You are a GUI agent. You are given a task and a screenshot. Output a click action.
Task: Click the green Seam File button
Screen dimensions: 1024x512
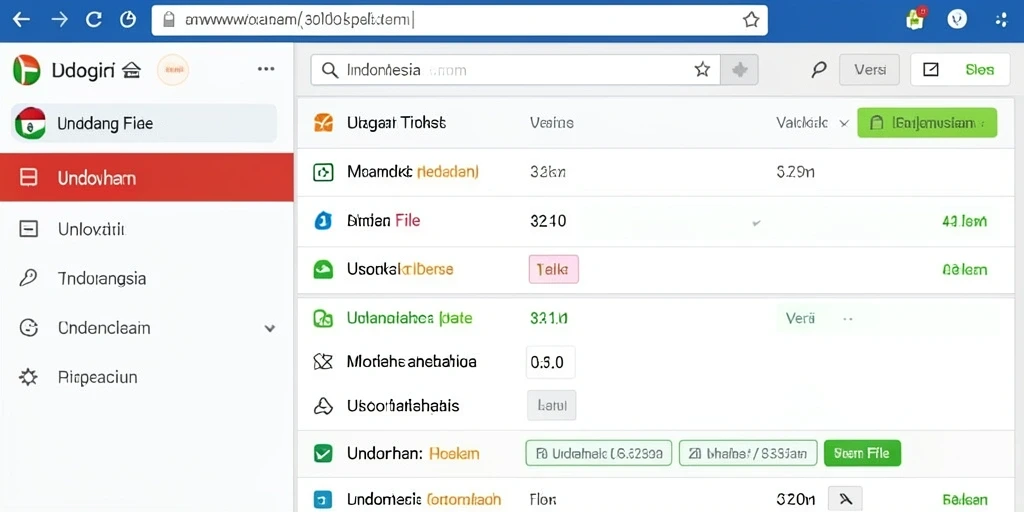862,453
